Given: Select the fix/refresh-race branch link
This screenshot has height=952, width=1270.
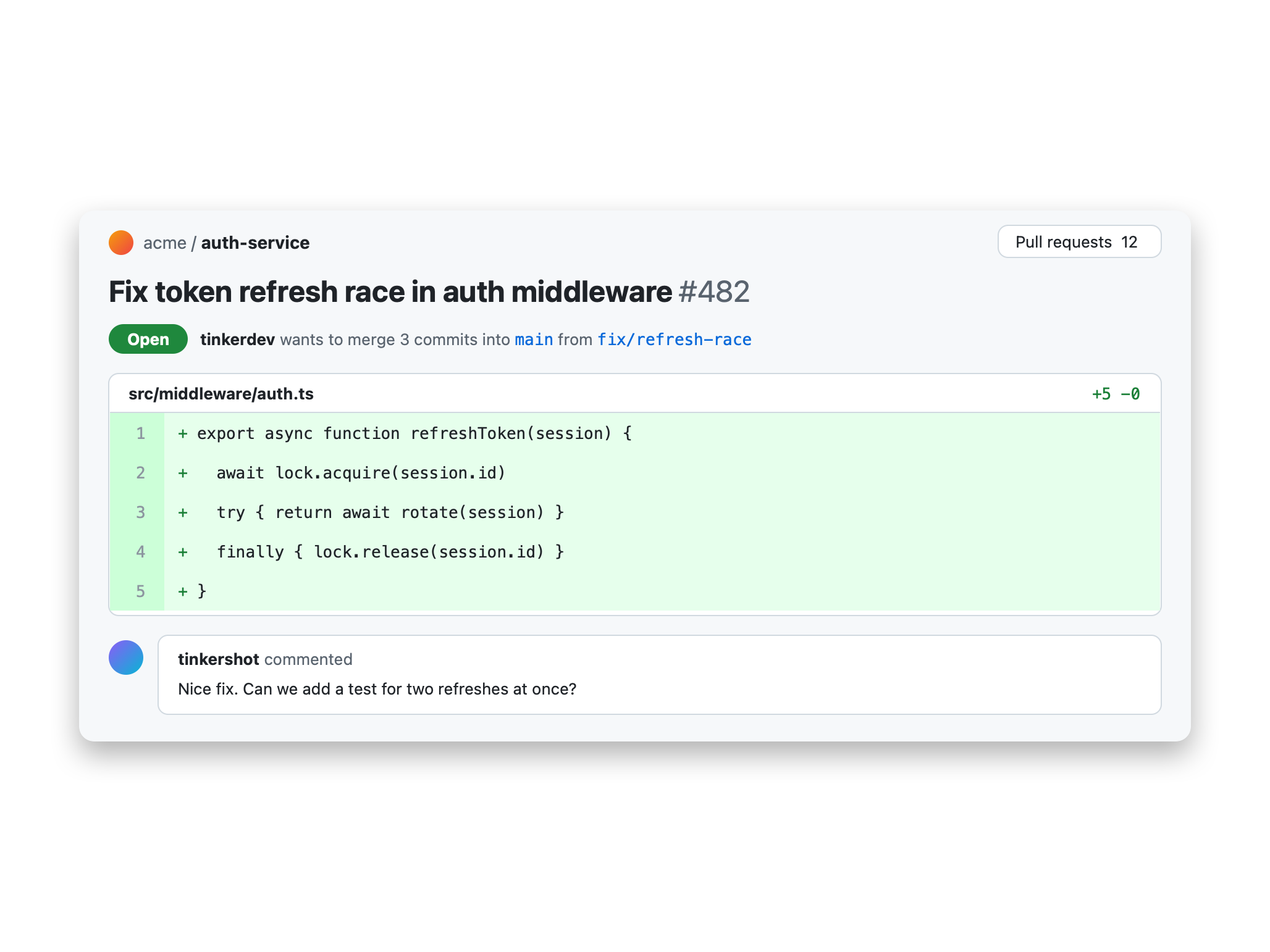Looking at the screenshot, I should click(x=674, y=340).
